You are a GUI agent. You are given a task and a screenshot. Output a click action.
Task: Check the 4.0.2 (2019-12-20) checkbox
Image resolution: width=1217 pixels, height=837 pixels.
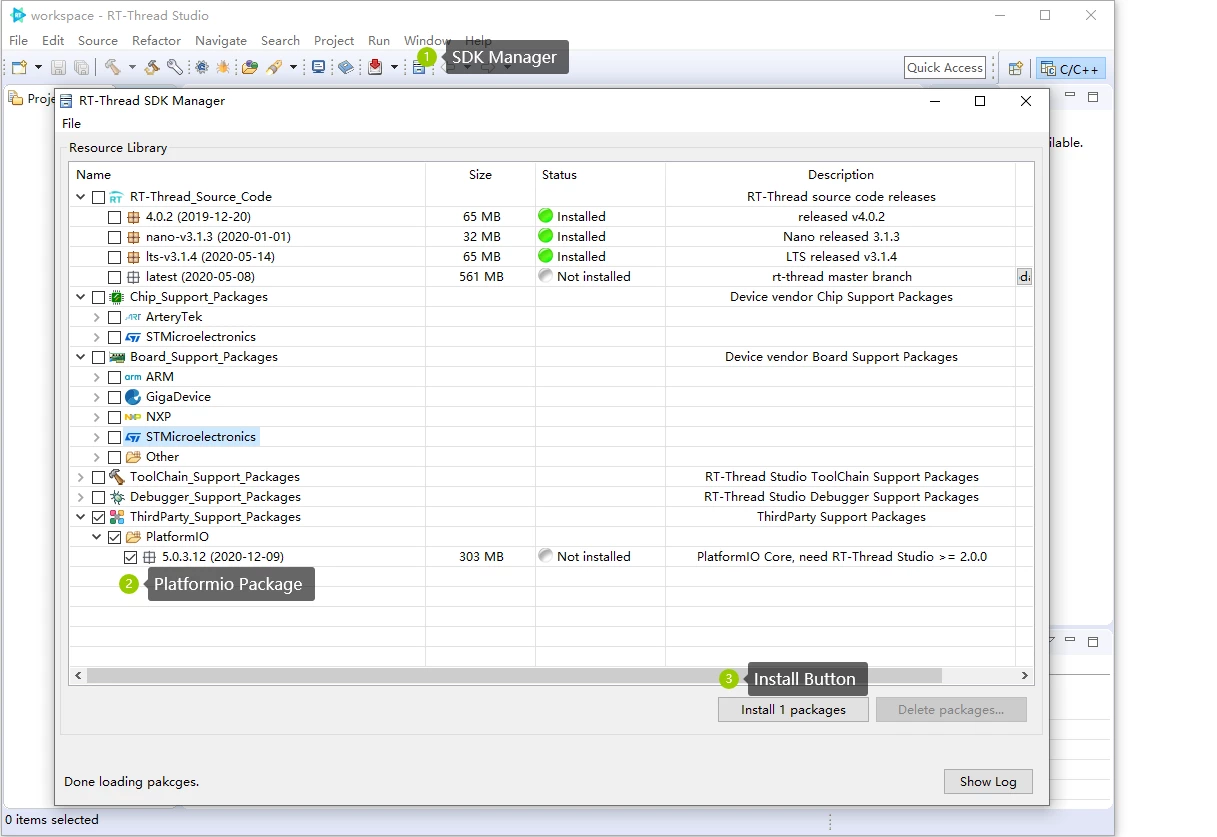[114, 217]
